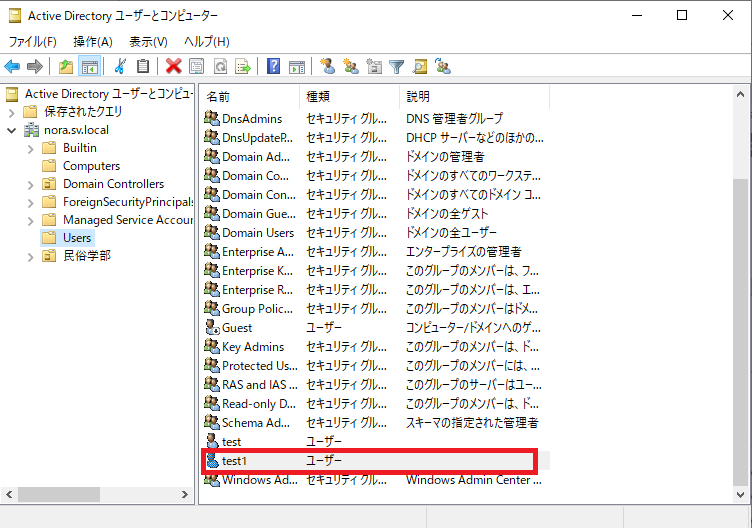
Task: Open the ヘルプ(H) menu
Action: tap(207, 42)
